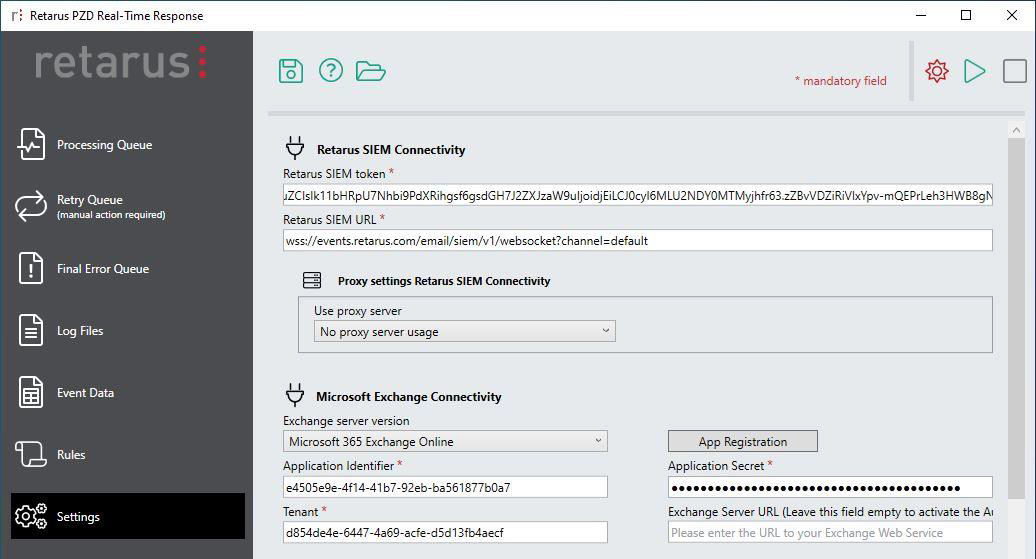This screenshot has width=1036, height=559.
Task: Show the Log Files page
Action: 80,331
